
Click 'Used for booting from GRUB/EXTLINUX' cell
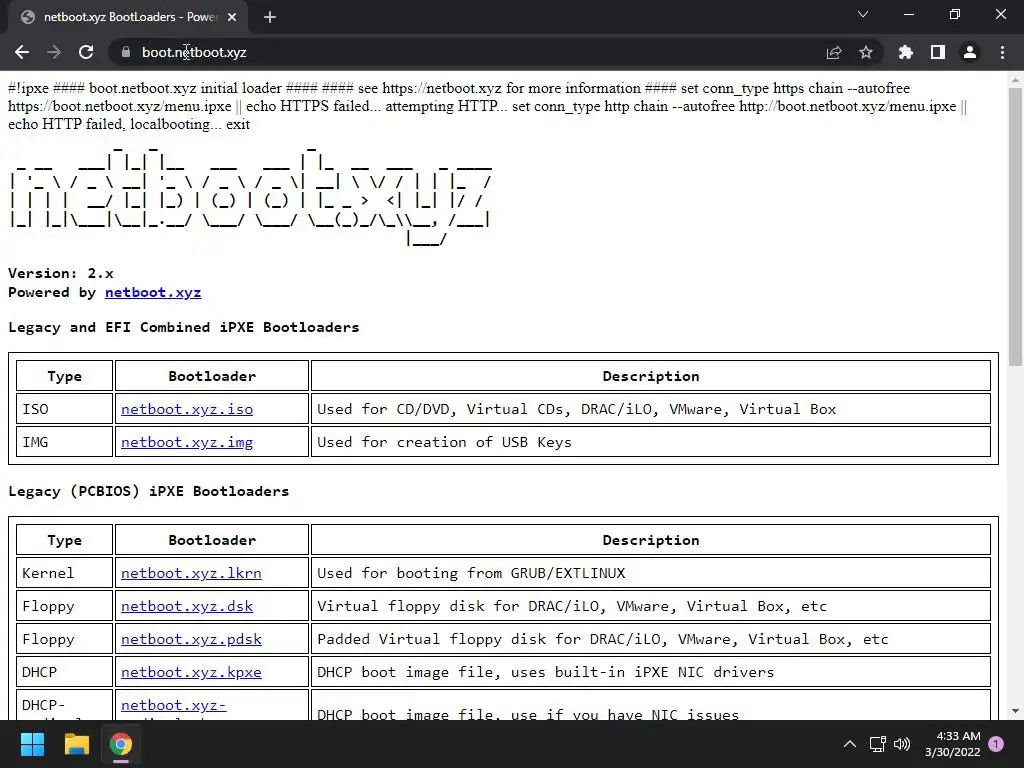(x=650, y=573)
